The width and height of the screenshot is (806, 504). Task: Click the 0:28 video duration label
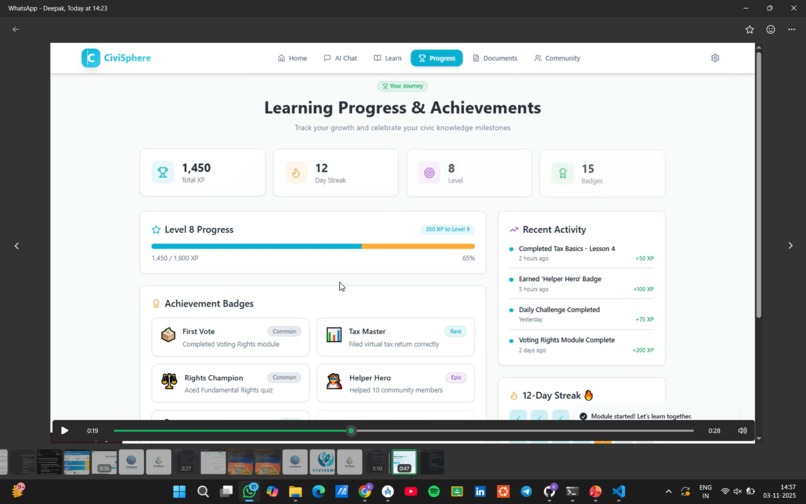pos(714,430)
